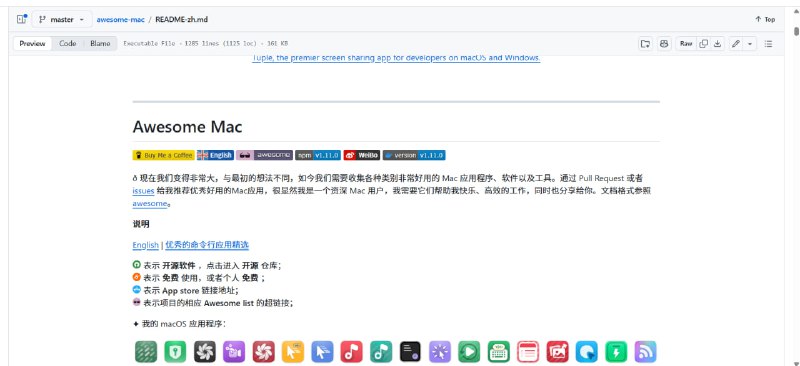Ask Copilot about this file
Screen dimensions: 800x366
click(x=664, y=44)
